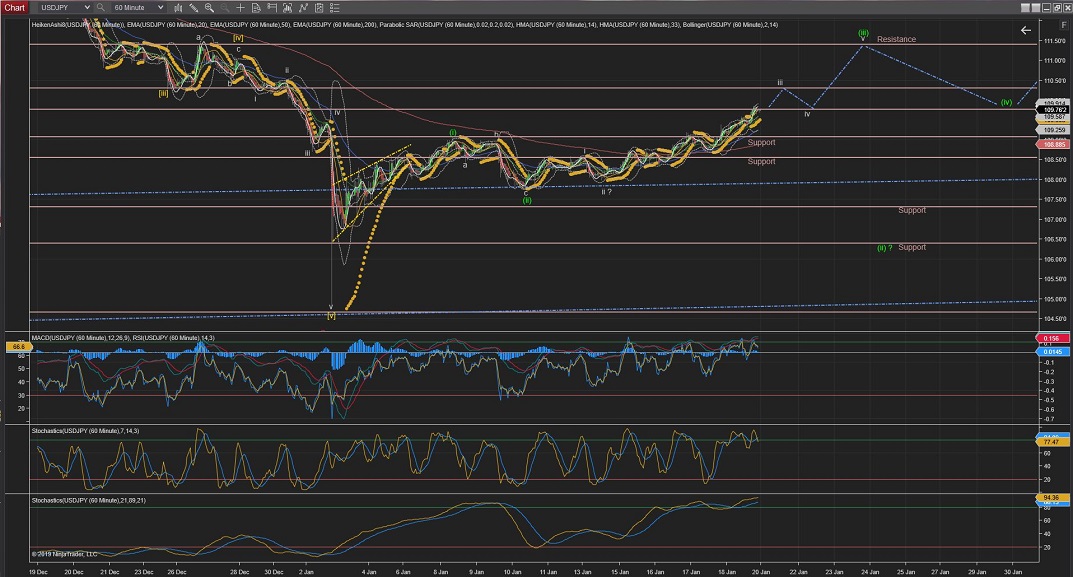Expand the USDJPY instrument dropdown
Viewport: 1073px width, 577px height.
click(x=87, y=7)
